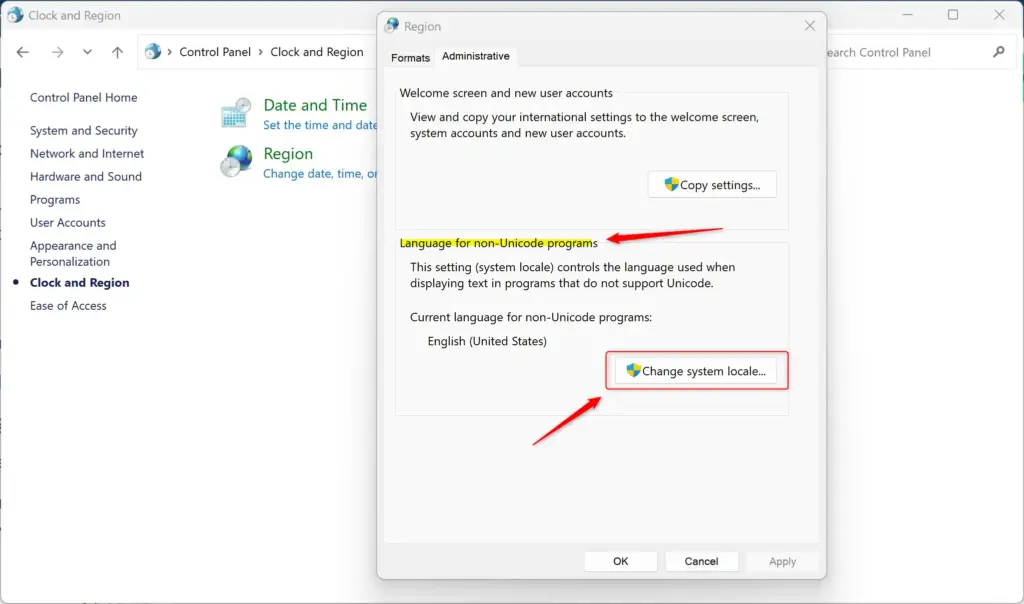The width and height of the screenshot is (1024, 604).
Task: Open the Date and Time heading link
Action: point(315,104)
